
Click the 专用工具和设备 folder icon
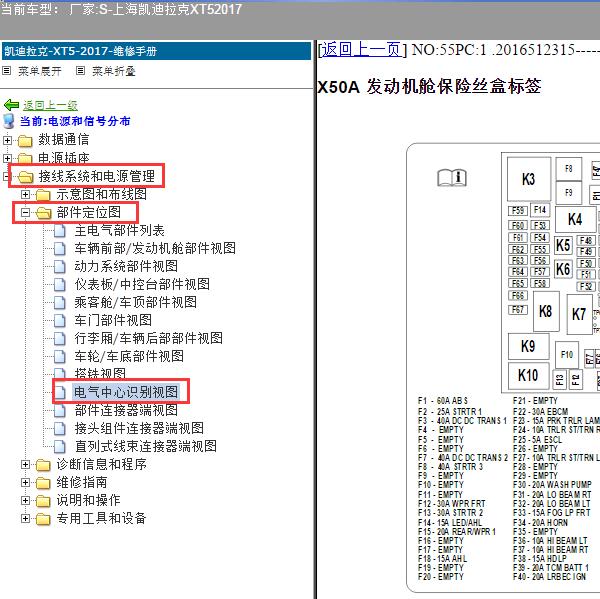43,519
